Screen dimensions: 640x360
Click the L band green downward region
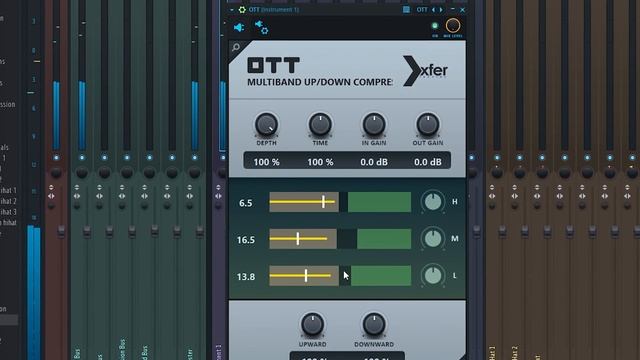[381, 276]
